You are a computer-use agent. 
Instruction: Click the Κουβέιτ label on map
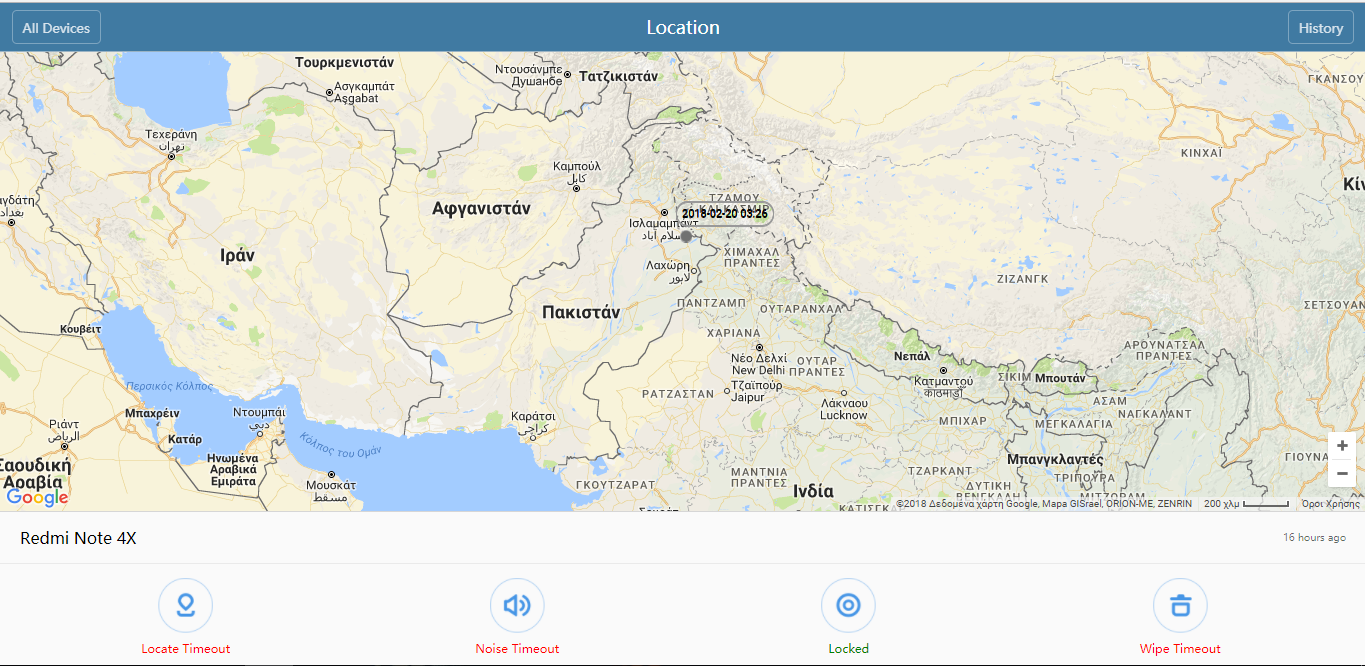(80, 328)
